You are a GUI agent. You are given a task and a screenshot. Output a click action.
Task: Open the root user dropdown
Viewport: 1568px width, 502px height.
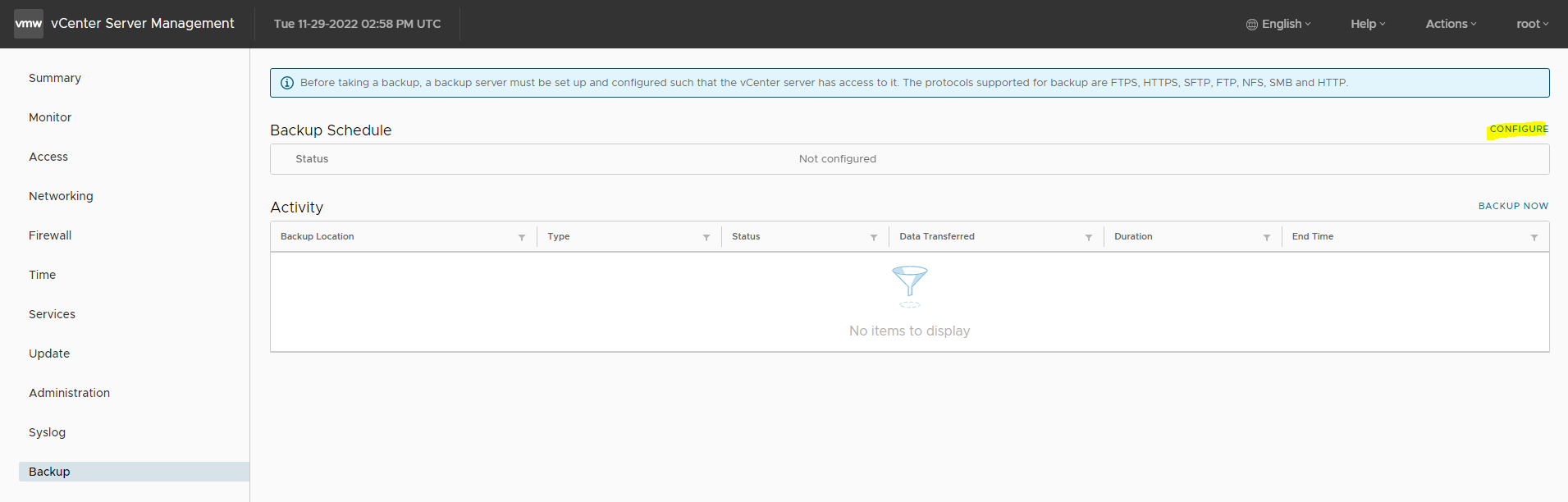[1532, 24]
